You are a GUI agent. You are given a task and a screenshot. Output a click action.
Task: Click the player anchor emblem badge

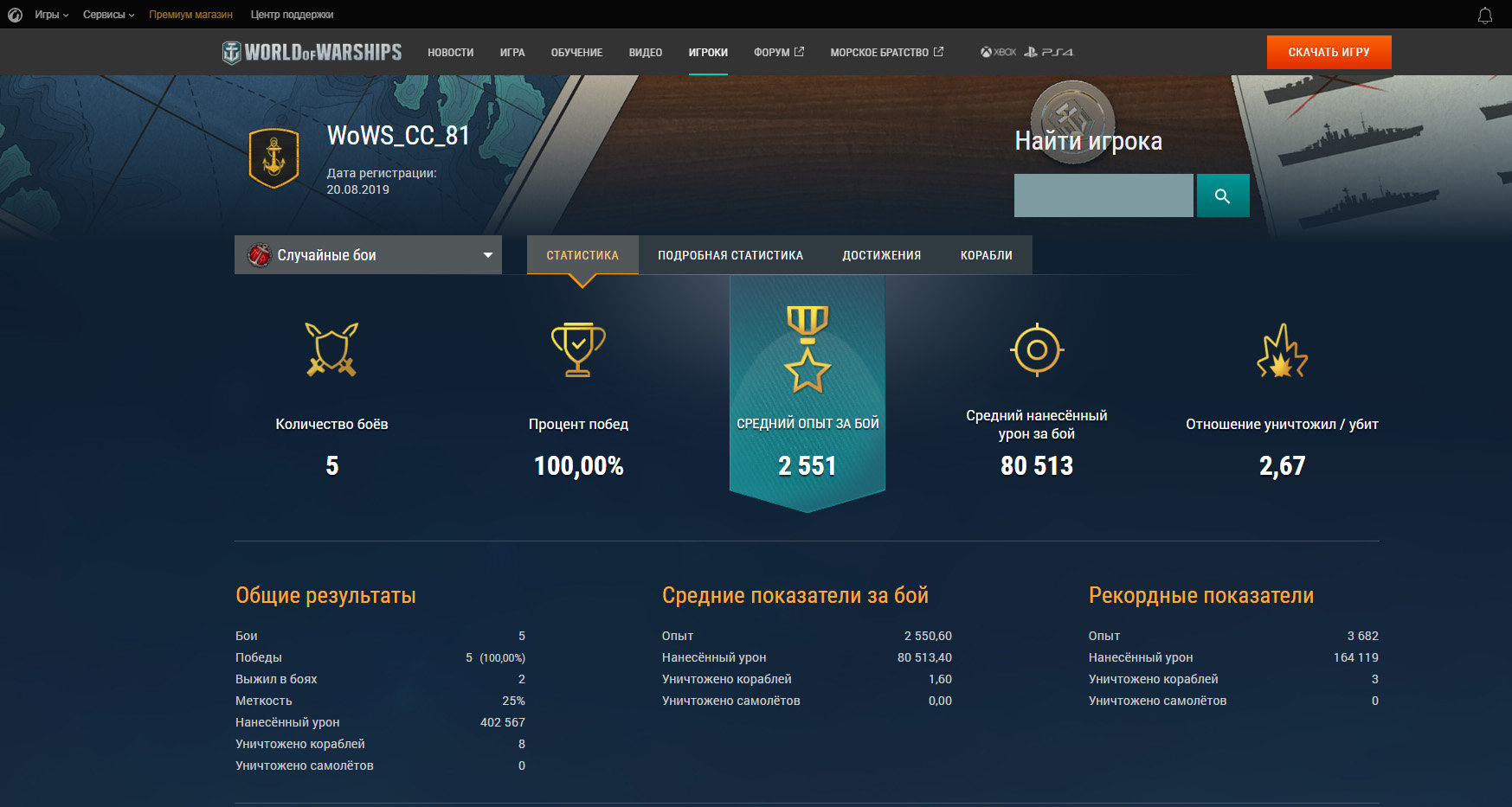pyautogui.click(x=273, y=158)
